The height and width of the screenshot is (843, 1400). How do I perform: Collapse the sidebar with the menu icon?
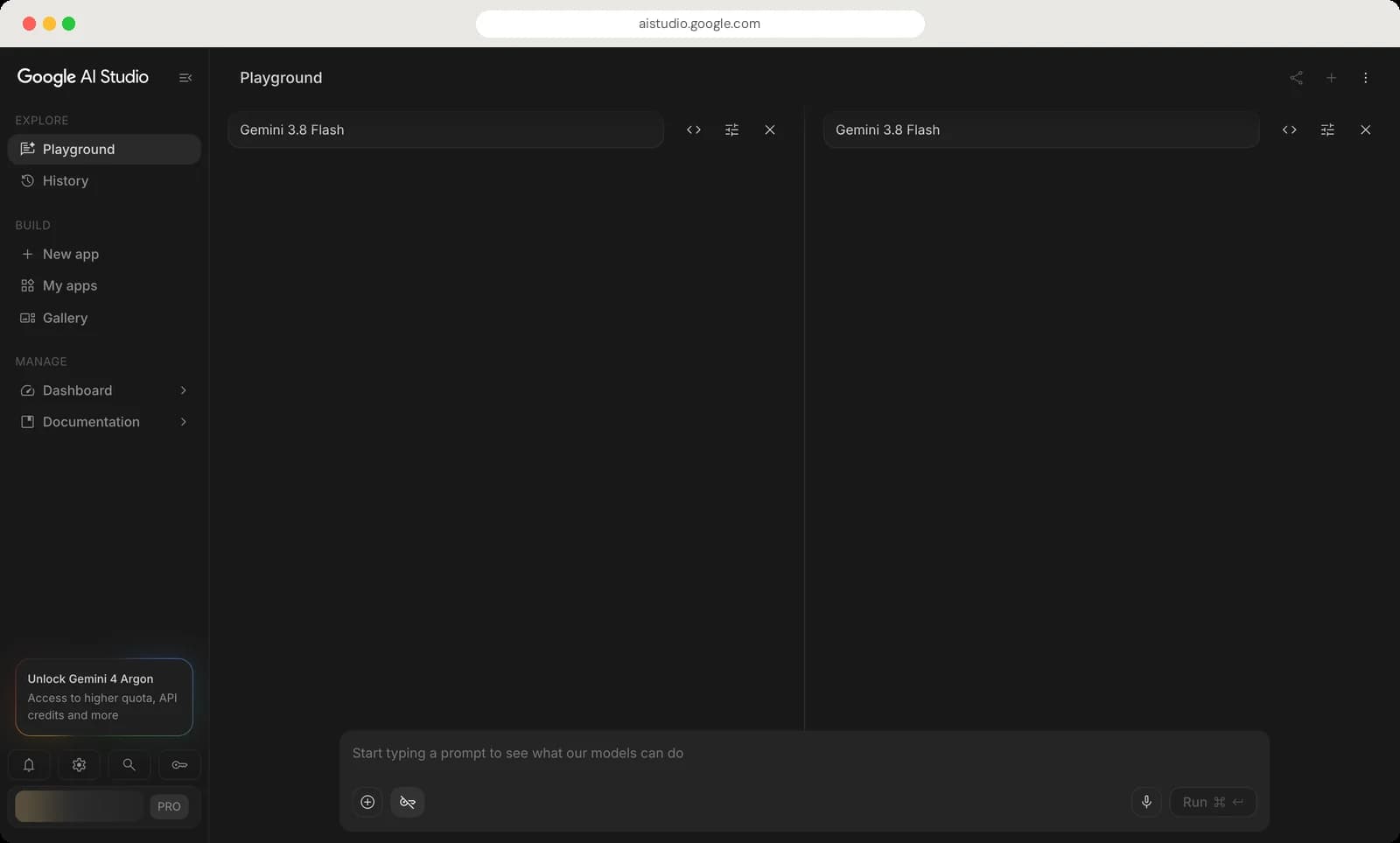[x=185, y=78]
